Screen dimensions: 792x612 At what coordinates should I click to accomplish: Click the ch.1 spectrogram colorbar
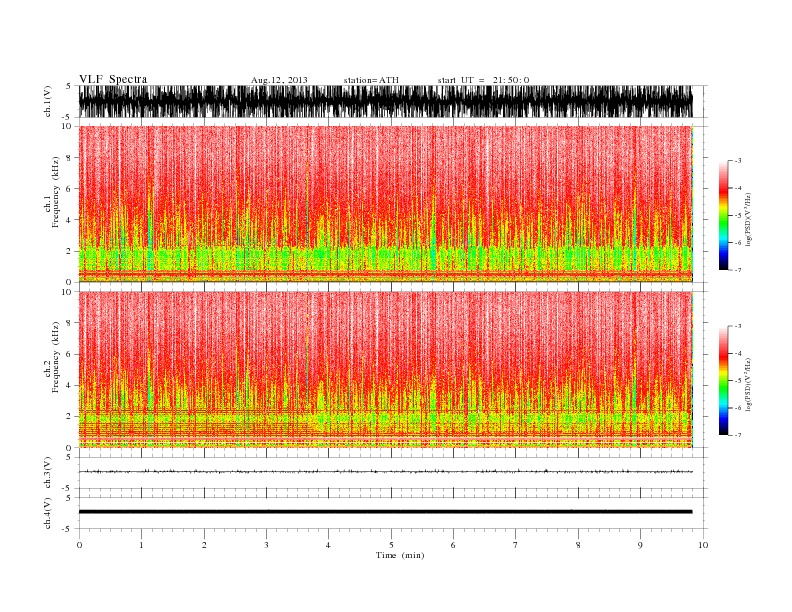pos(723,215)
